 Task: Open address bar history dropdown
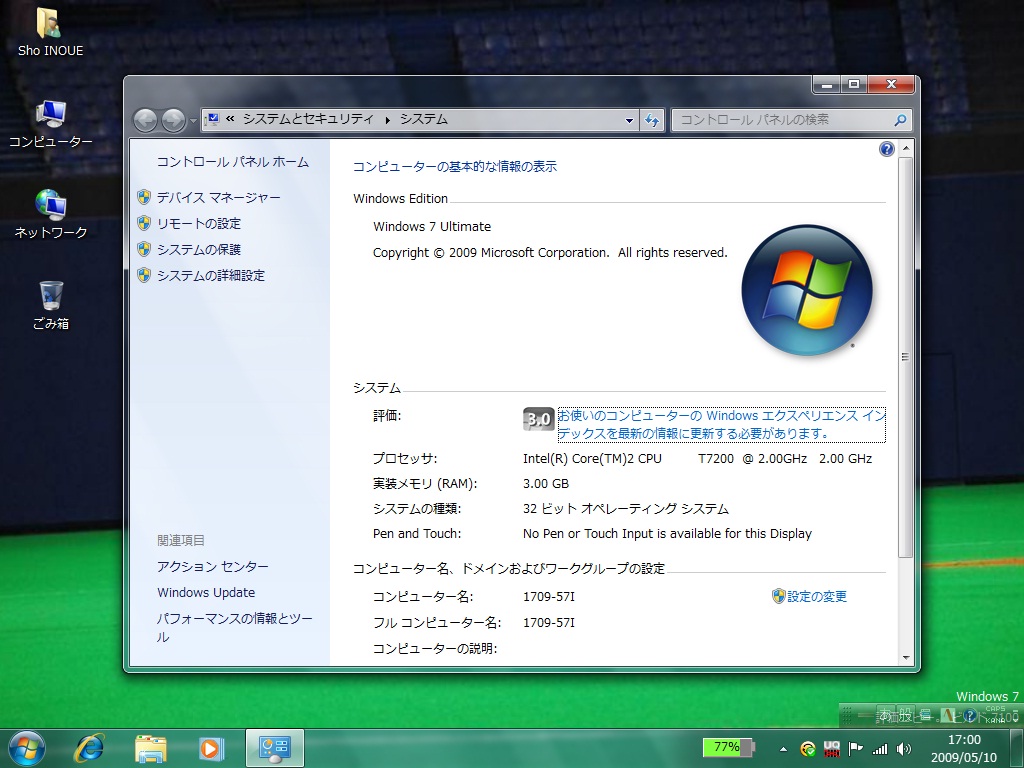click(x=630, y=120)
